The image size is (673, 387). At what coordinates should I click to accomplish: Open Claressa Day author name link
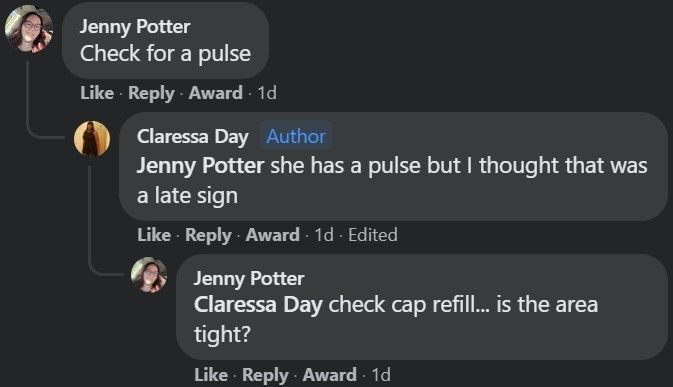193,136
